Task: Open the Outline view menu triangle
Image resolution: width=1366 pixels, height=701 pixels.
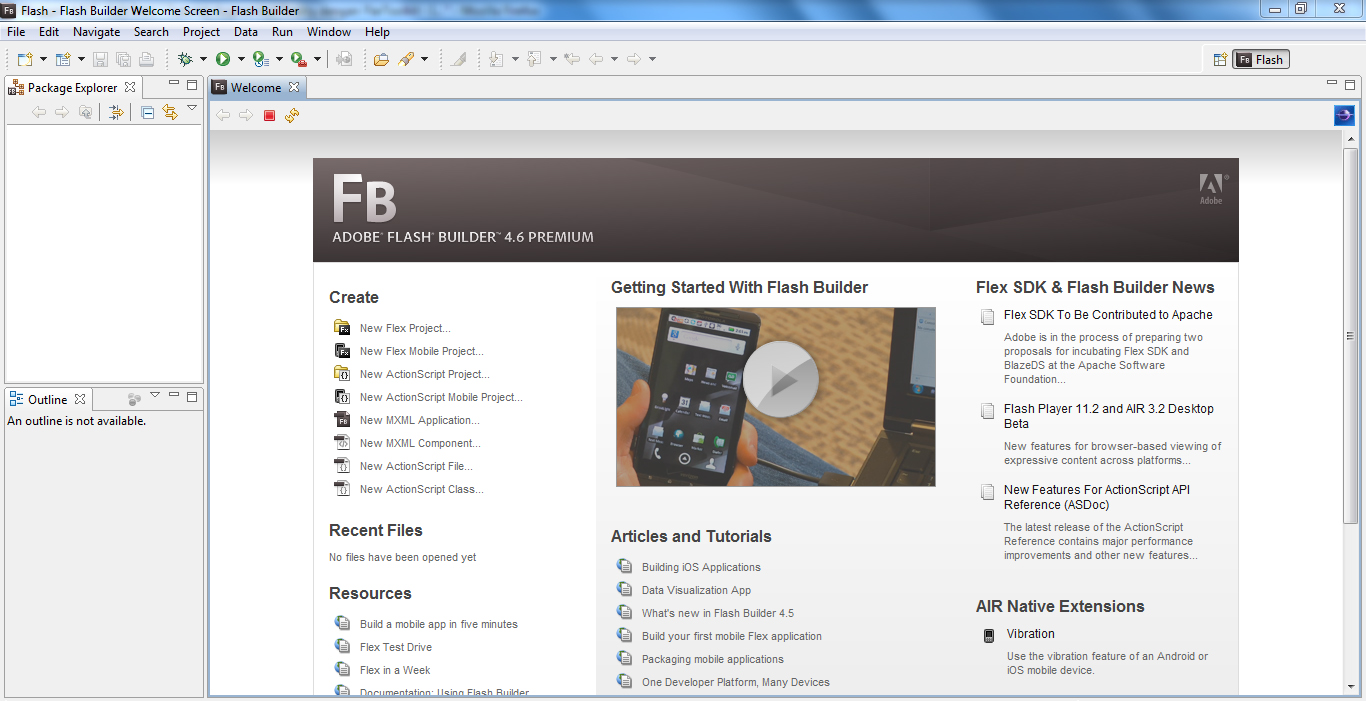Action: pos(155,396)
